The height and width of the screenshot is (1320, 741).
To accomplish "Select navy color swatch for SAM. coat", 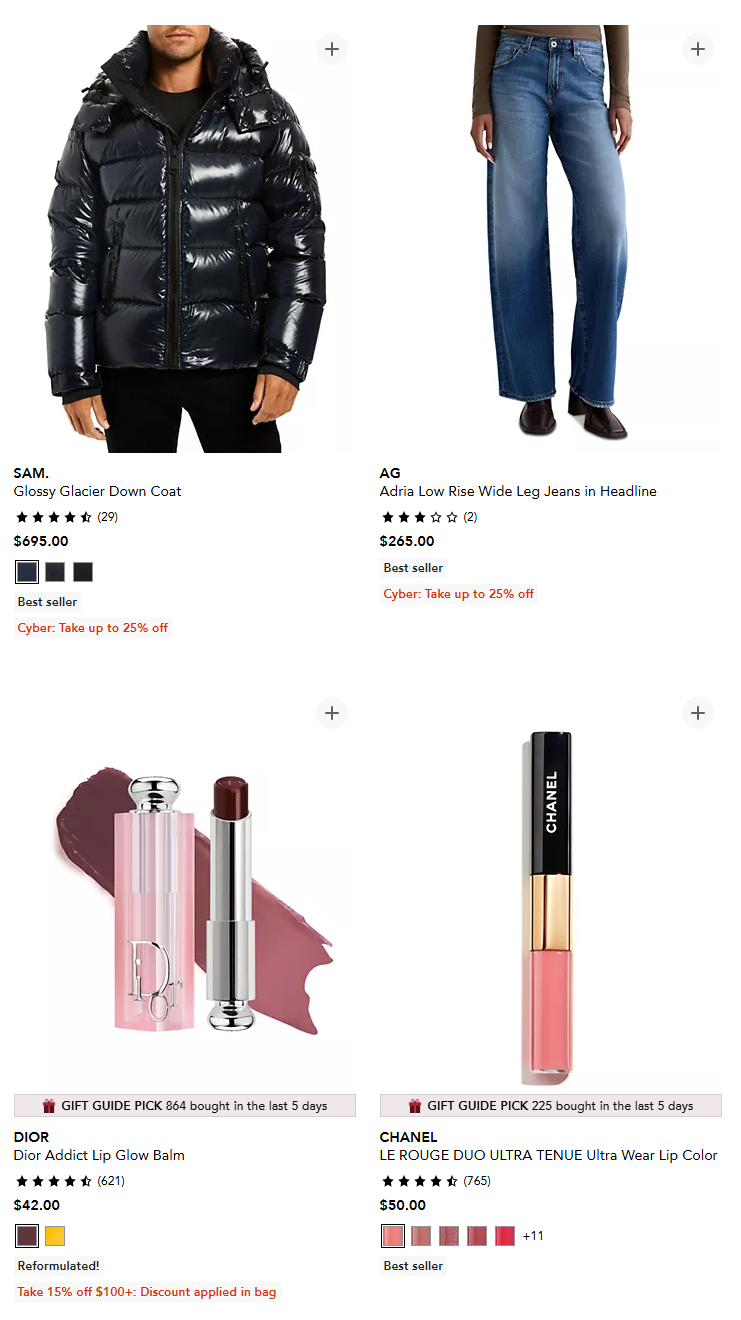I will pyautogui.click(x=27, y=572).
